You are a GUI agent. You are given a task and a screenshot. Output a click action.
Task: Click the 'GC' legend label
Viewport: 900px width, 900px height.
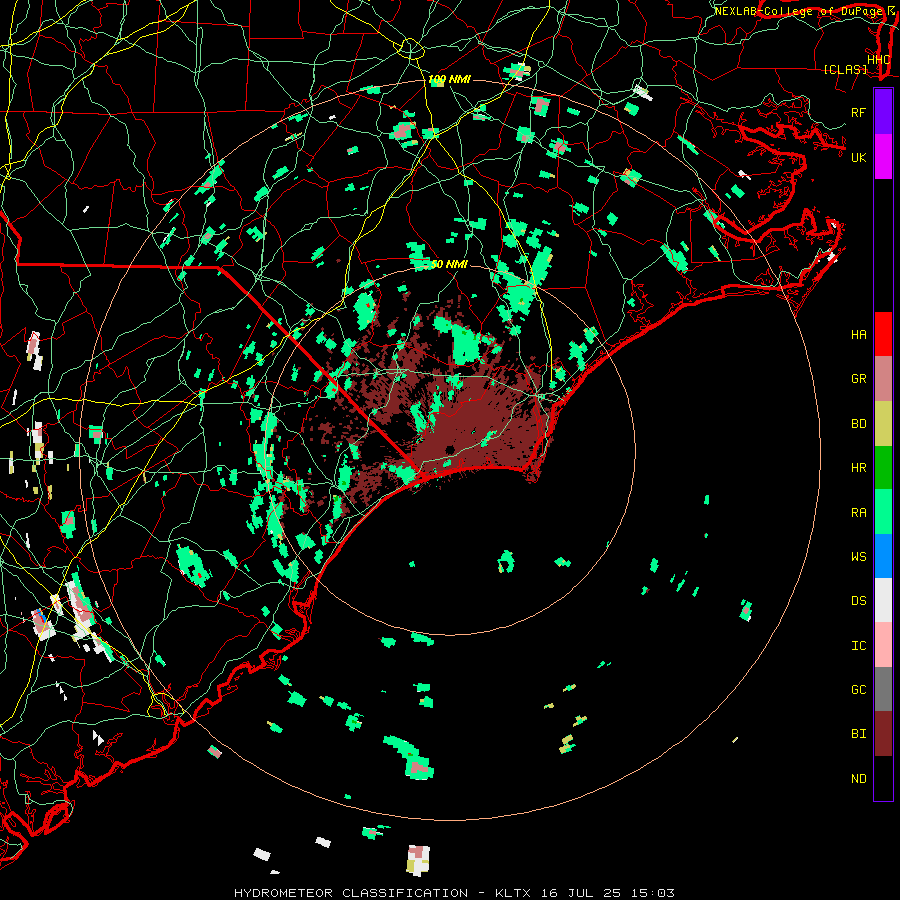[858, 689]
